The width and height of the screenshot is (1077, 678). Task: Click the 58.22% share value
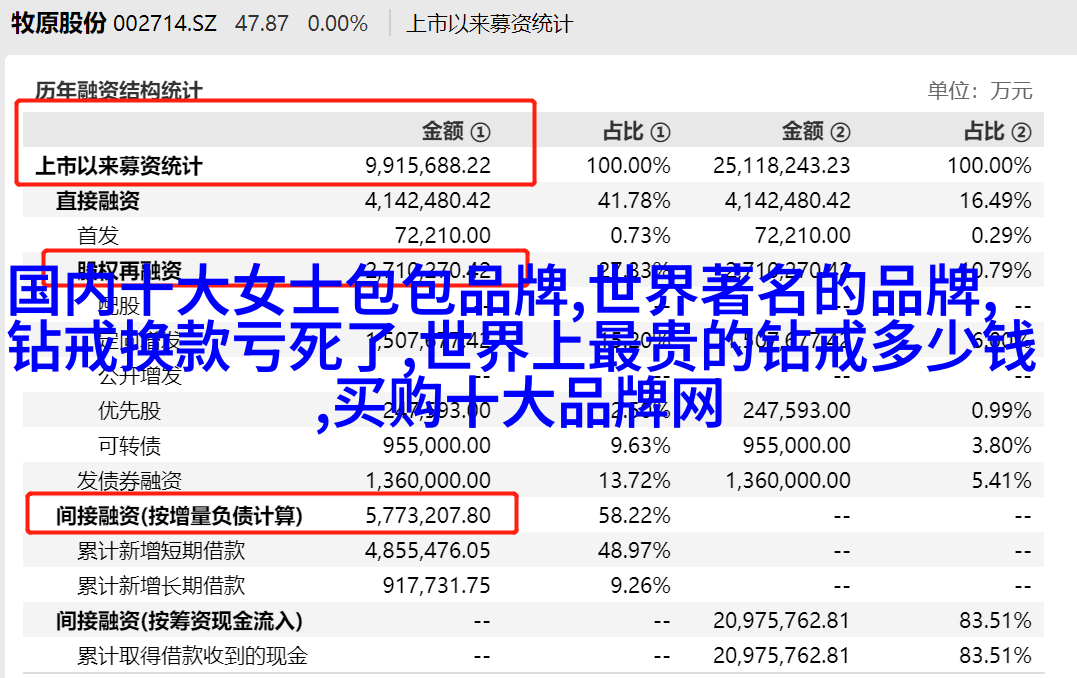coord(634,516)
